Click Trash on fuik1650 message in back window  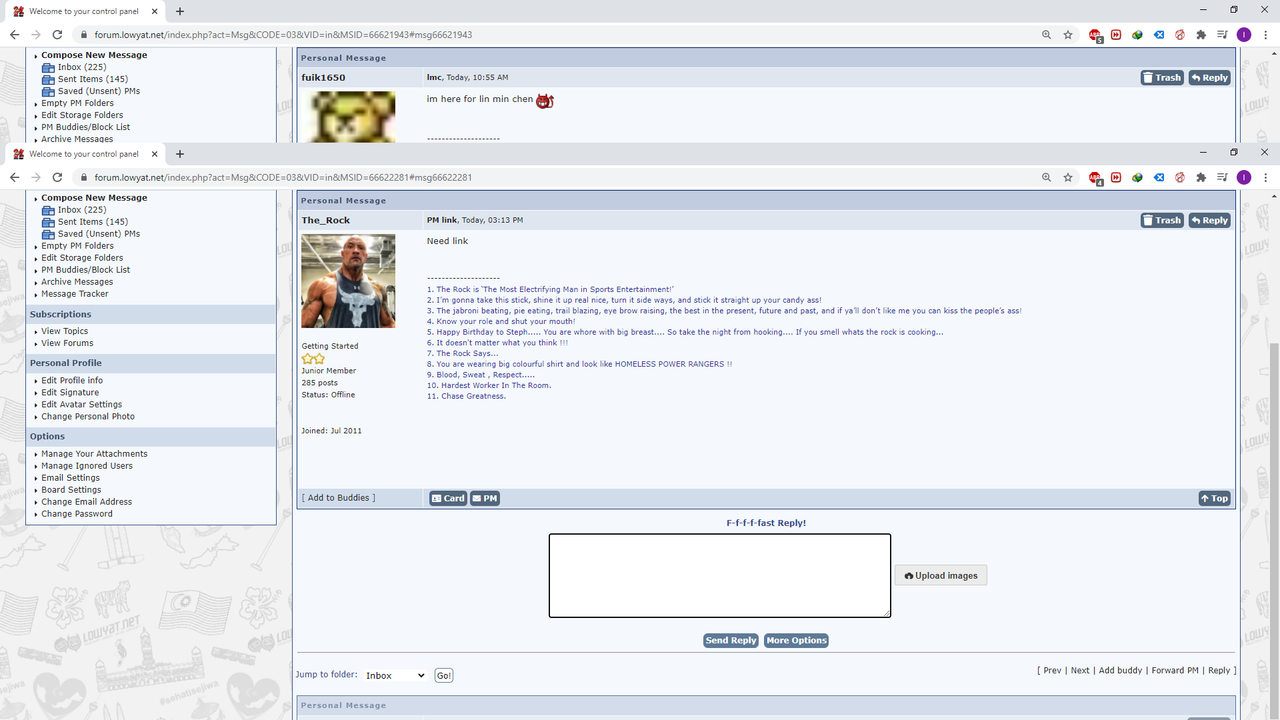[x=1162, y=77]
